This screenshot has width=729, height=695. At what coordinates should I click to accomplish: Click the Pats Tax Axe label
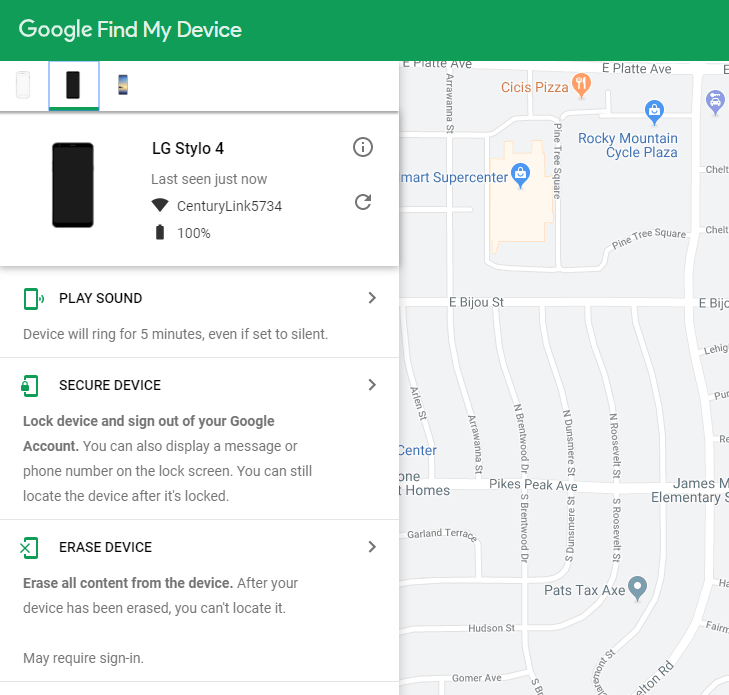click(x=584, y=590)
